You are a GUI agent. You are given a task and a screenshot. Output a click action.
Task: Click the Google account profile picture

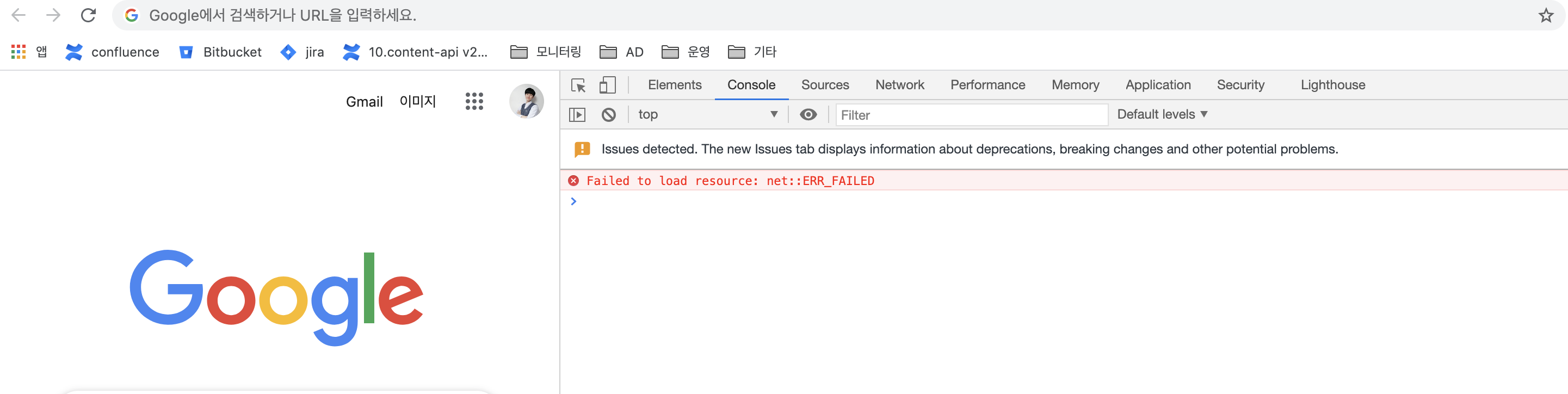pyautogui.click(x=527, y=101)
